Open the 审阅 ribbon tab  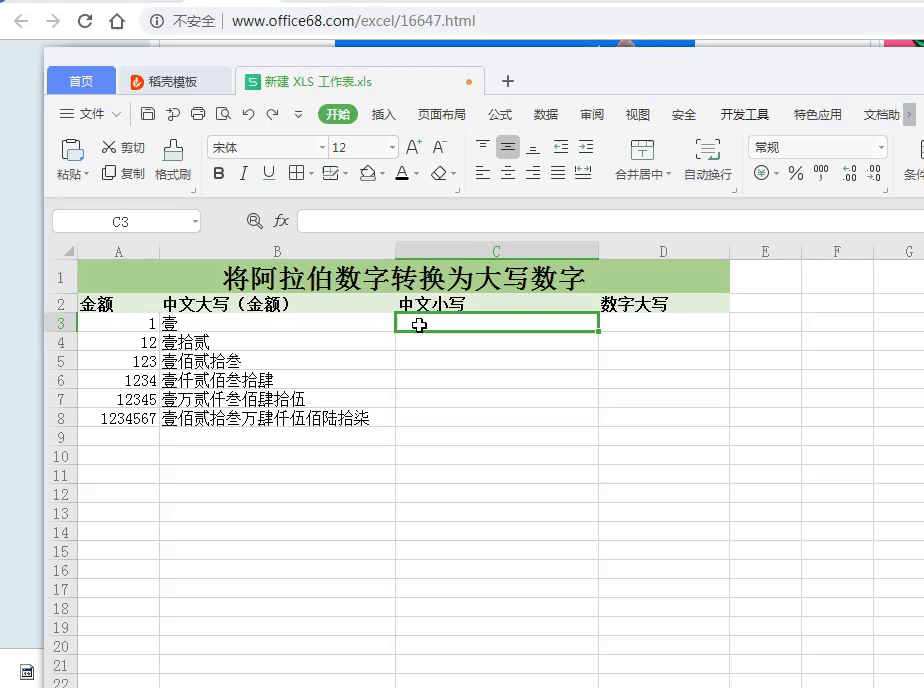click(x=592, y=114)
